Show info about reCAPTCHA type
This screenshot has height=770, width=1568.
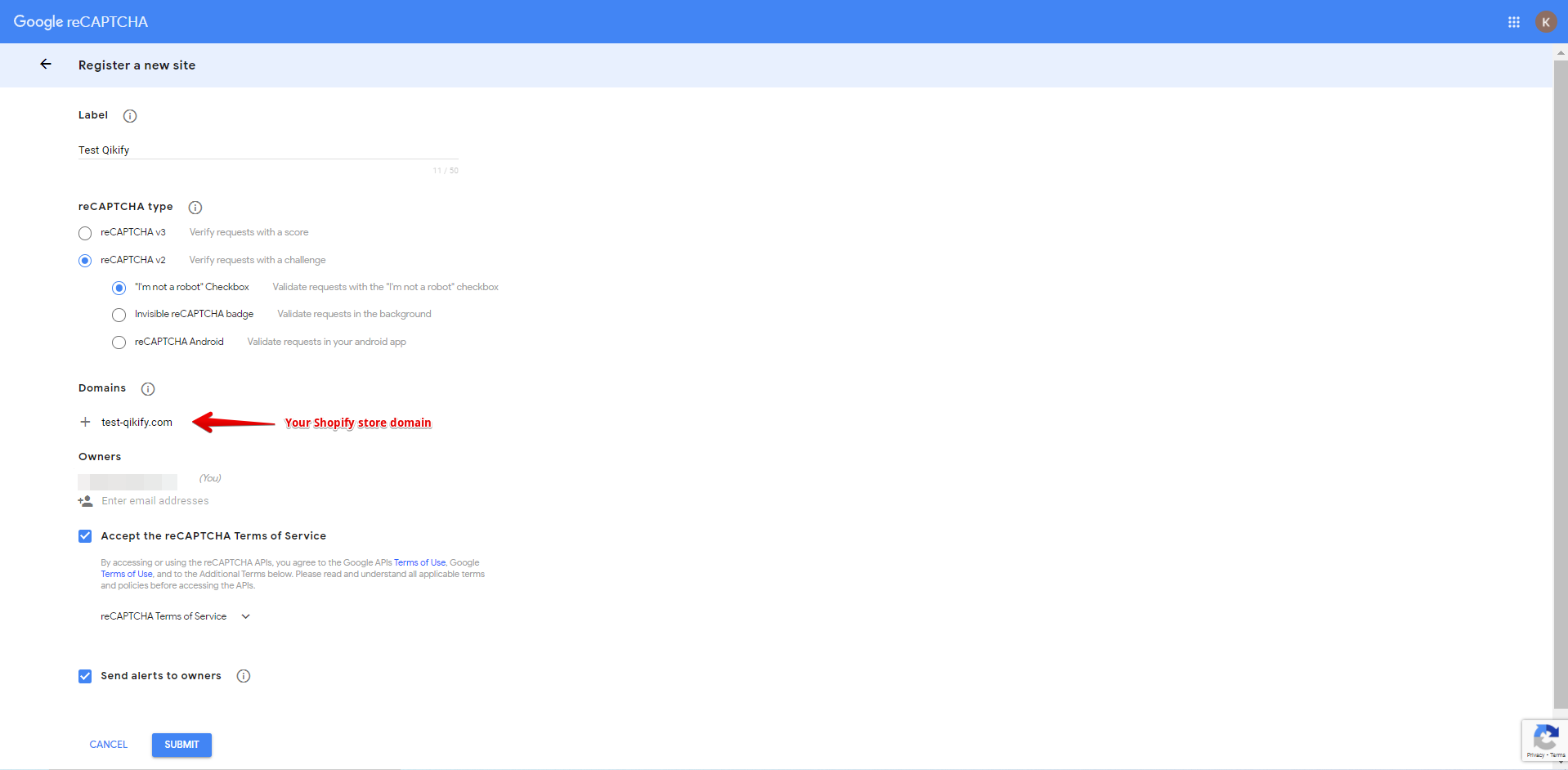pos(195,208)
